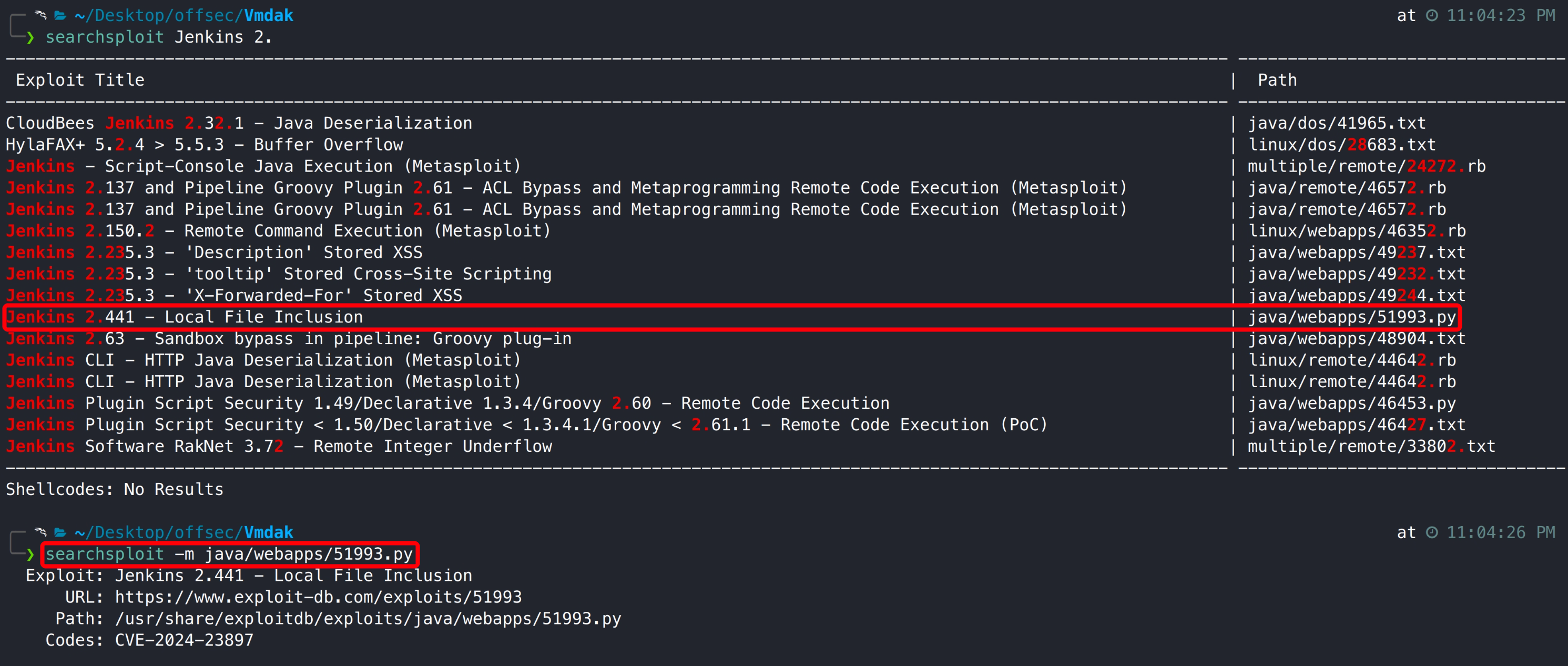This screenshot has height=666, width=1568.
Task: Click the CVE-2024-23897 code text
Action: click(184, 640)
